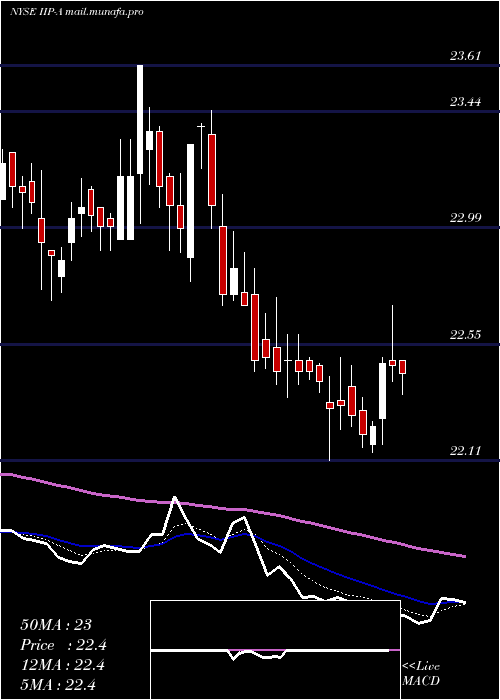Click the MACD inset chart box
This screenshot has height=700, width=500.
(x=275, y=650)
